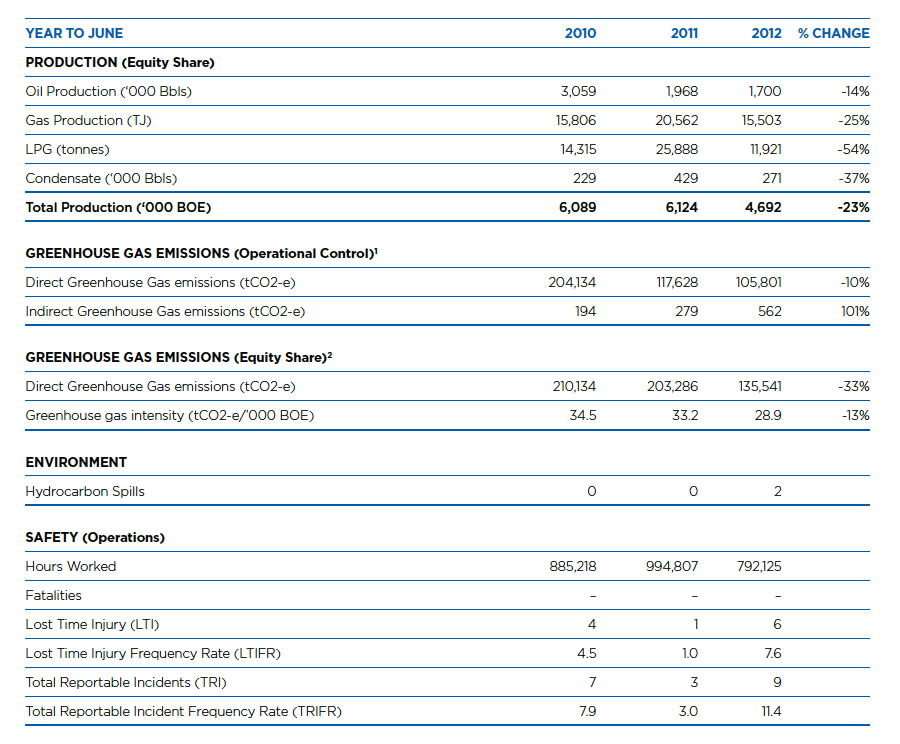Click the 14,315 LPG value
Screen dimensions: 900x744
[578, 150]
